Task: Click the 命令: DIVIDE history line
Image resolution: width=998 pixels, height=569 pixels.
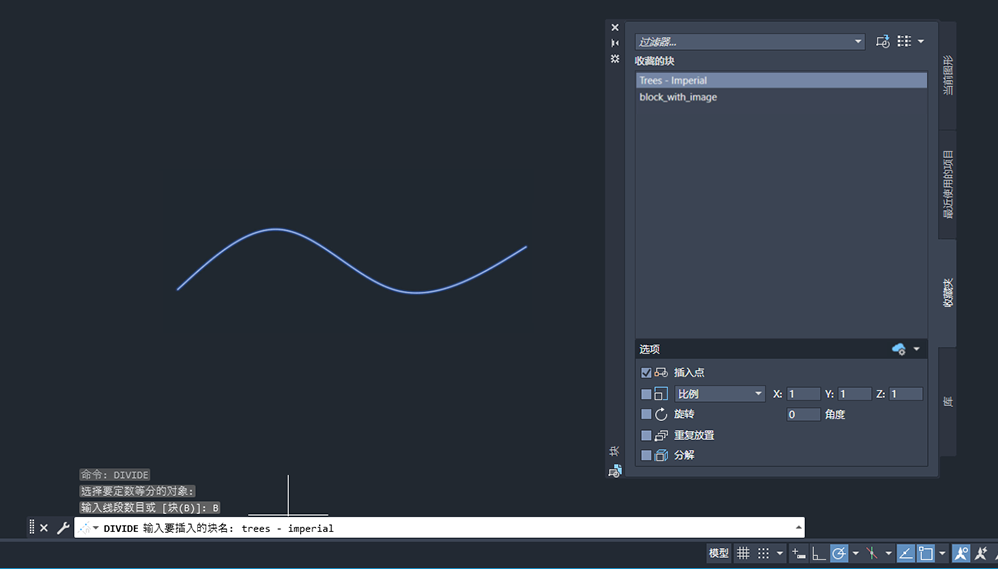Action: (x=115, y=474)
